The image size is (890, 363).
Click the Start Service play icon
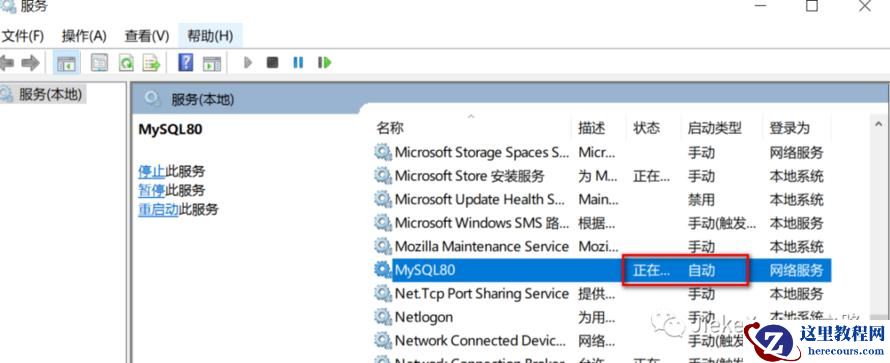247,62
